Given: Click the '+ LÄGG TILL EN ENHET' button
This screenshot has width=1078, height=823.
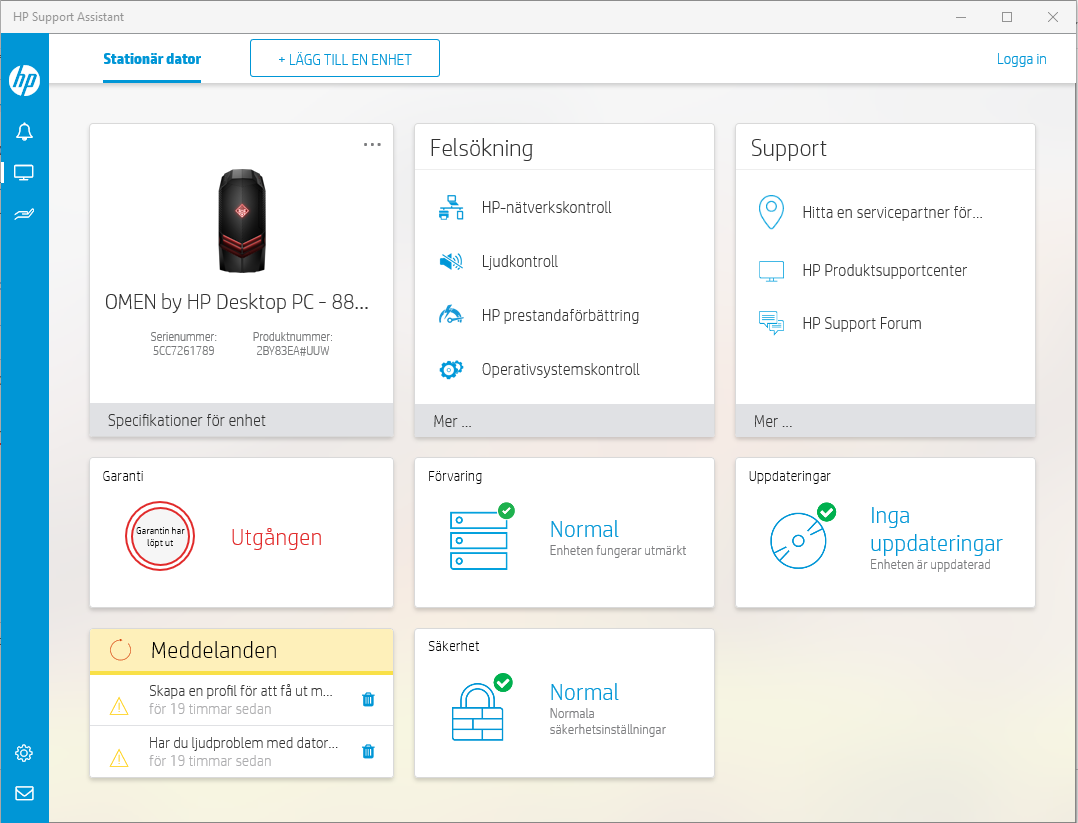Looking at the screenshot, I should (344, 58).
